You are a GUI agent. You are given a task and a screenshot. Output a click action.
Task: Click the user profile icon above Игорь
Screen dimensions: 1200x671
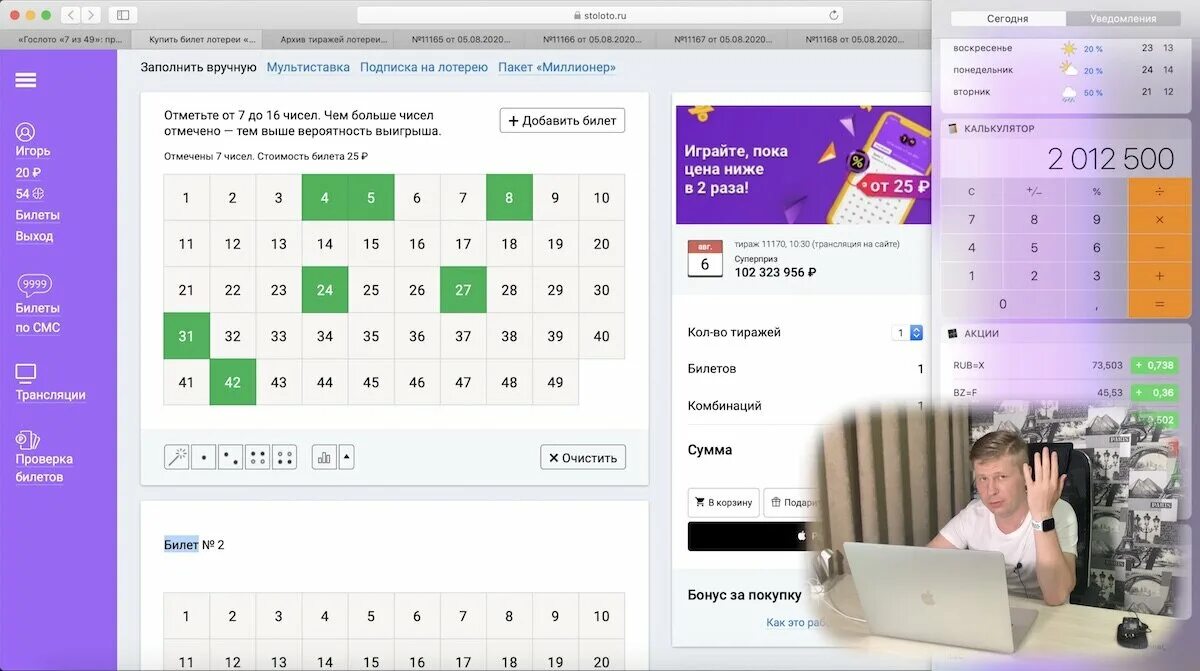point(26,132)
